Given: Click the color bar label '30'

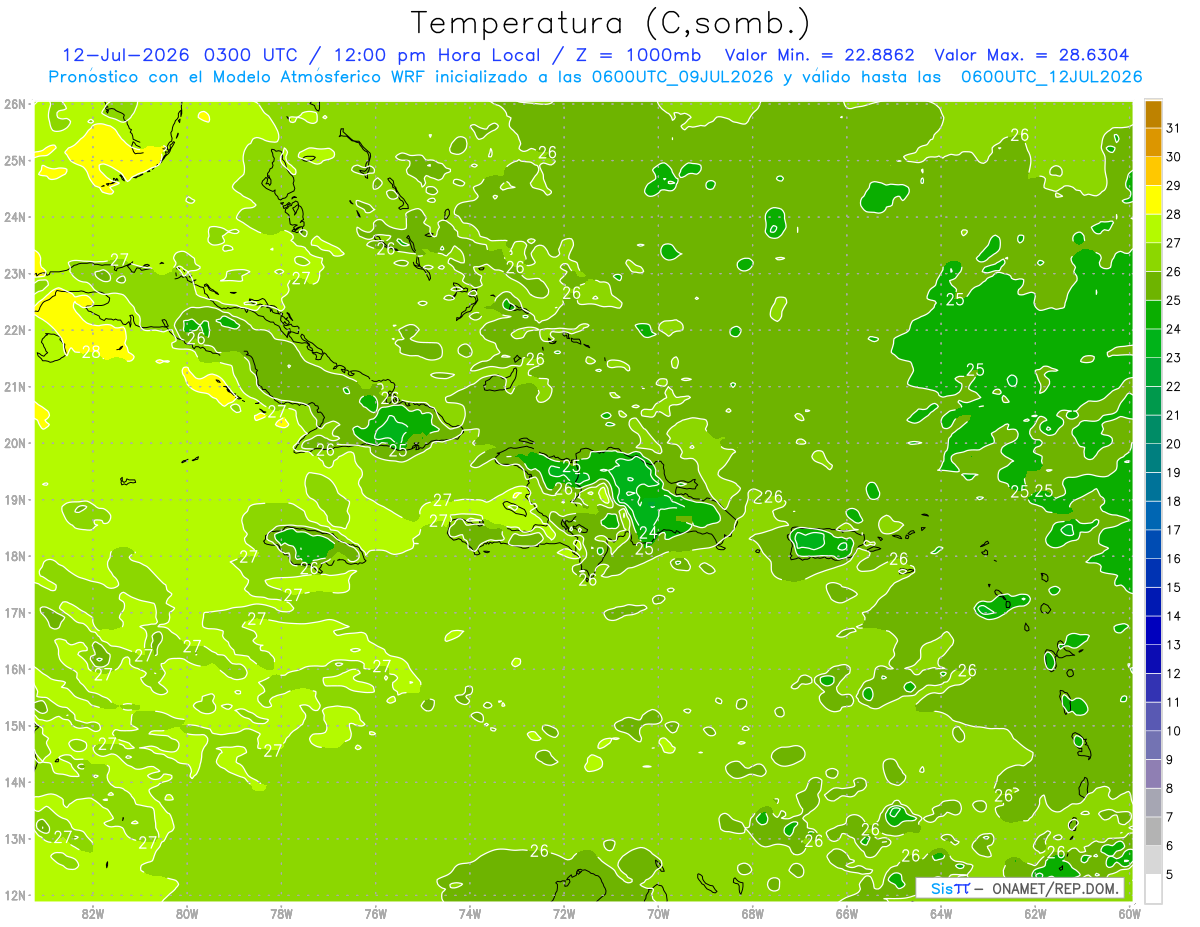Looking at the screenshot, I should [x=1174, y=157].
